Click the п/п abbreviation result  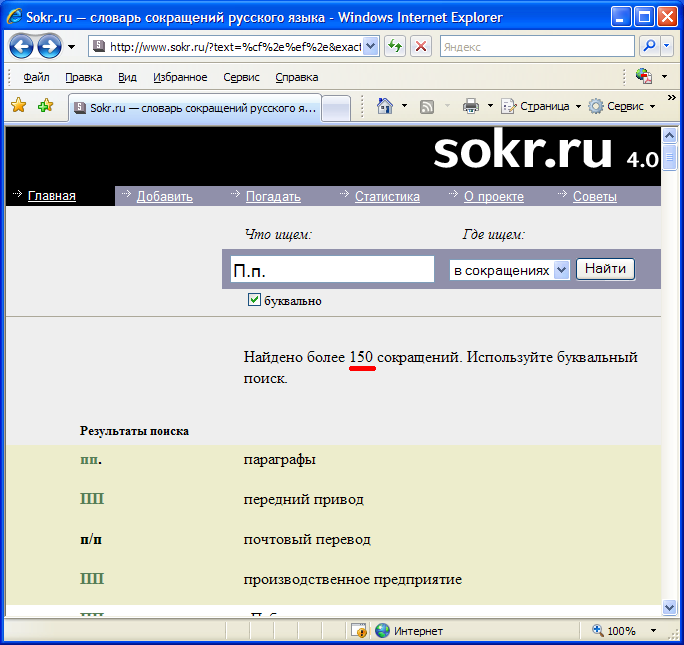[91, 539]
